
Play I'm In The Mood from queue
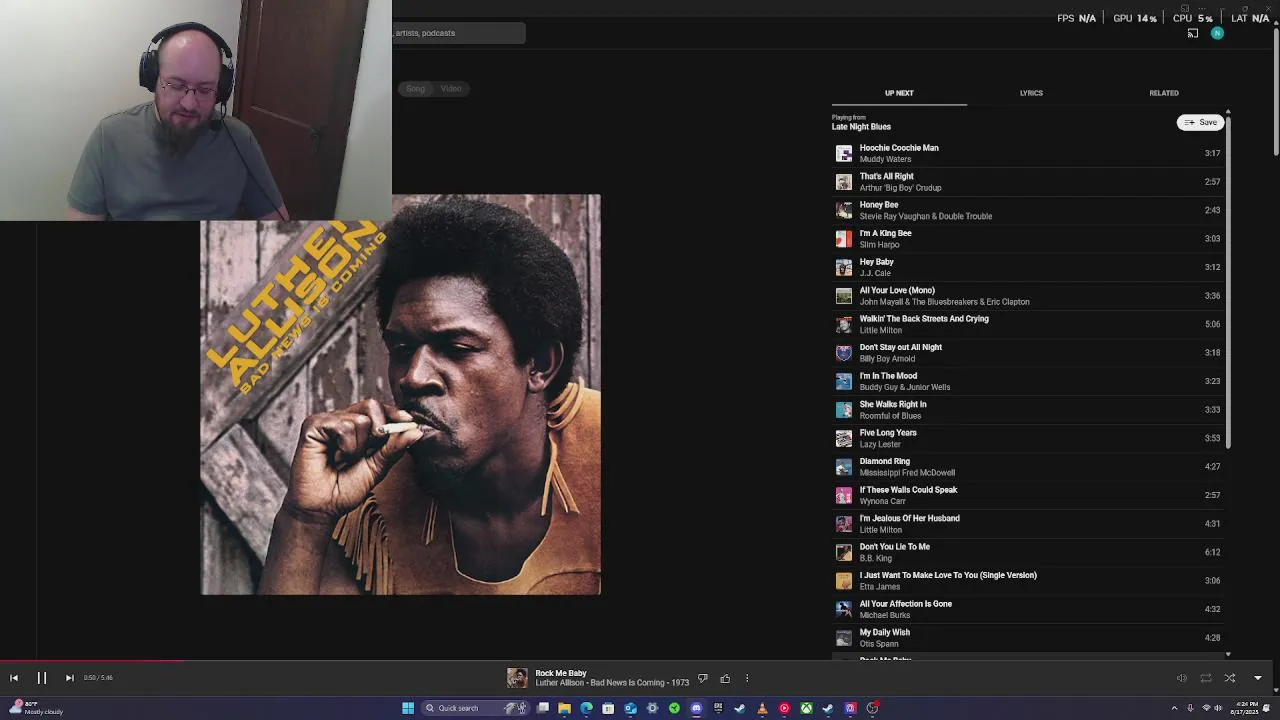tap(1028, 381)
